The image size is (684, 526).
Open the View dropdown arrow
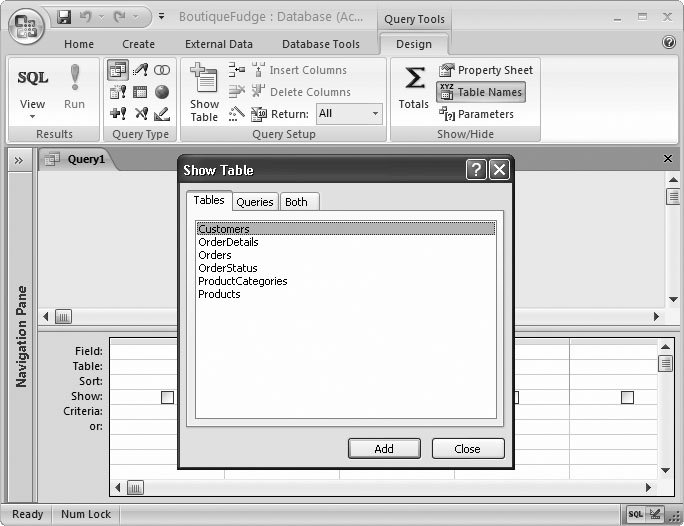(32, 116)
